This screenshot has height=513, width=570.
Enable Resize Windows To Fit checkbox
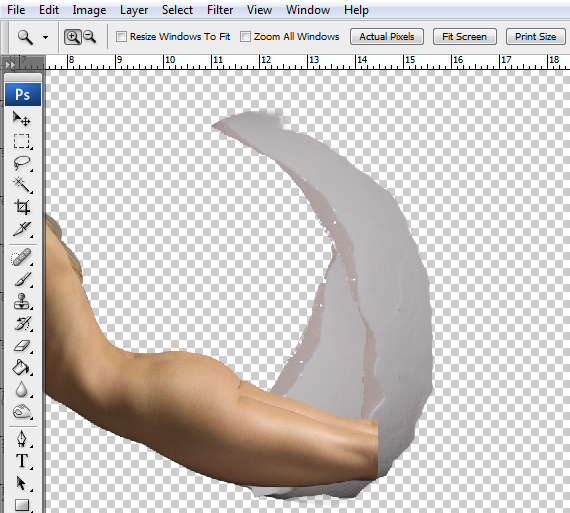(121, 37)
